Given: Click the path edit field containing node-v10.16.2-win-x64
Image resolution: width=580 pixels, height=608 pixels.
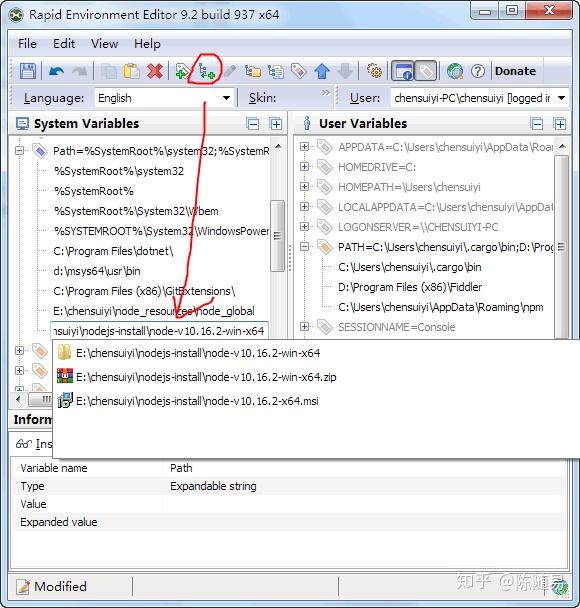Looking at the screenshot, I should pos(159,331).
